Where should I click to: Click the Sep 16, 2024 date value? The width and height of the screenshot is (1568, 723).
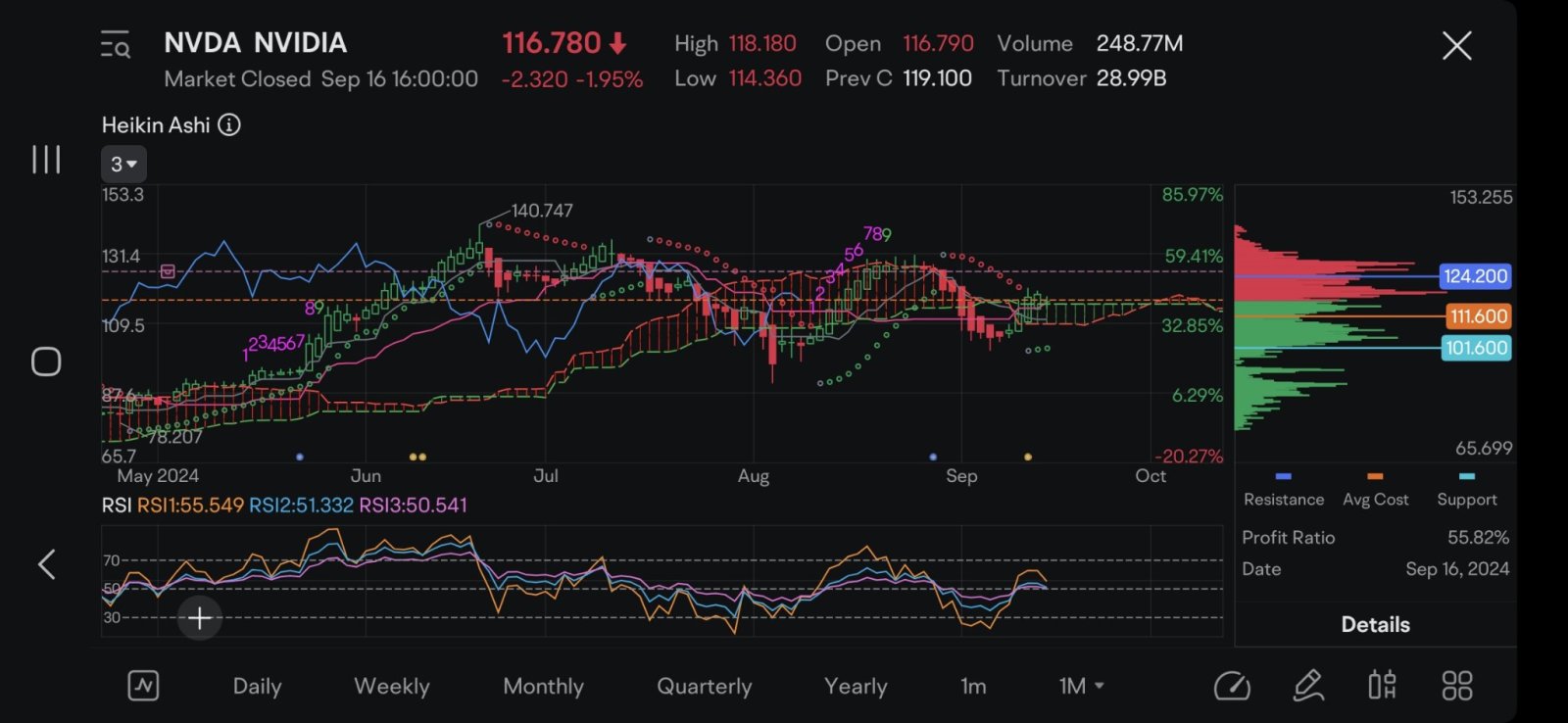[x=1457, y=569]
